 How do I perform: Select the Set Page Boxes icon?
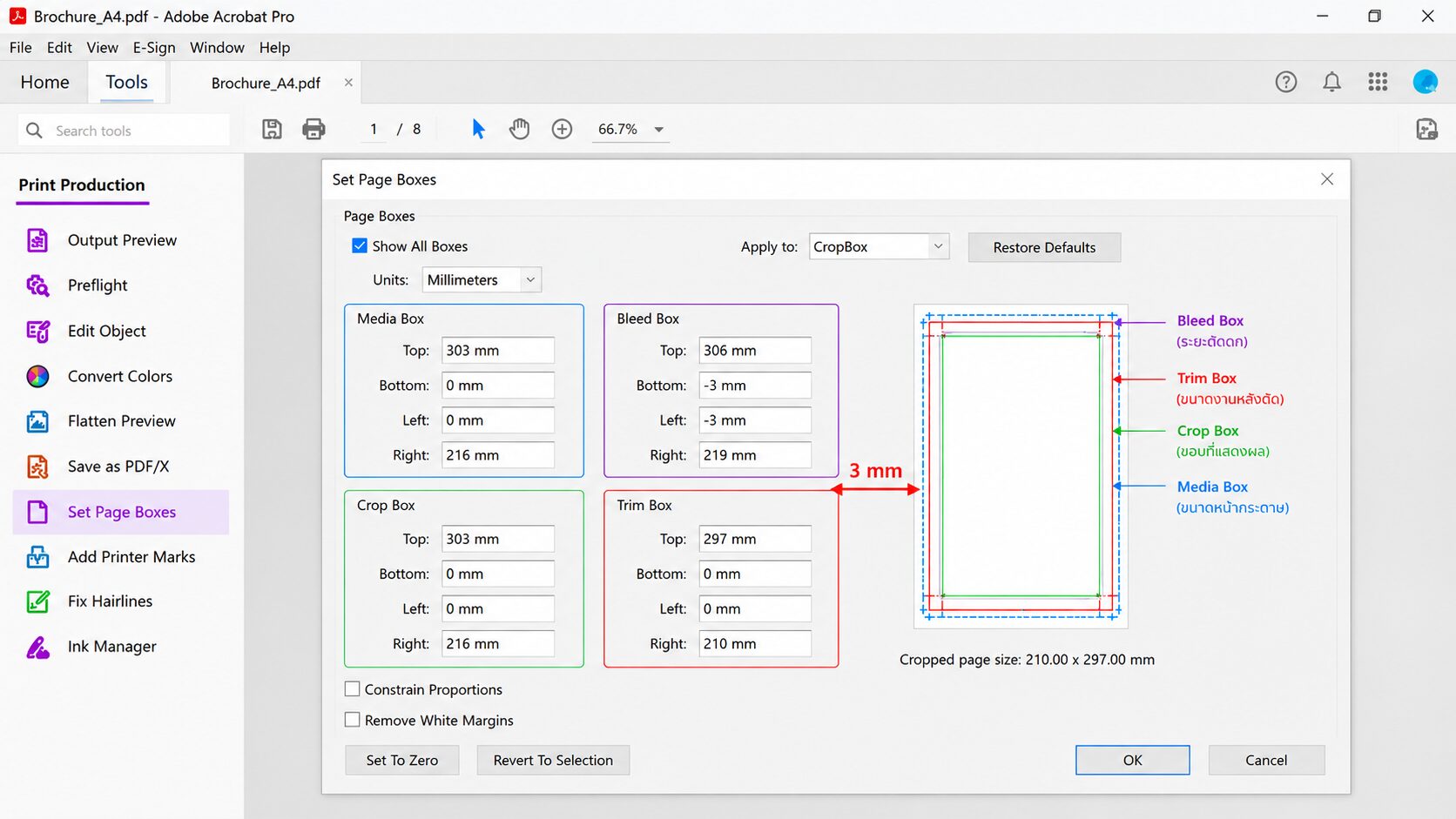[x=37, y=512]
